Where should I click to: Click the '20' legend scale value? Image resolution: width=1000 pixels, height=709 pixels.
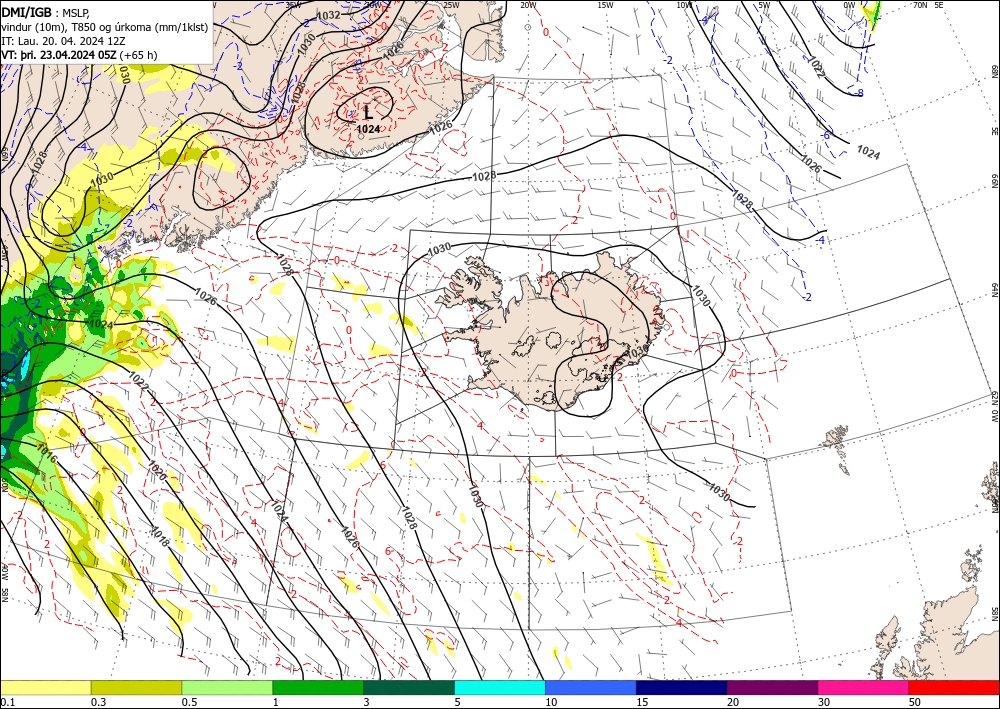tap(733, 702)
